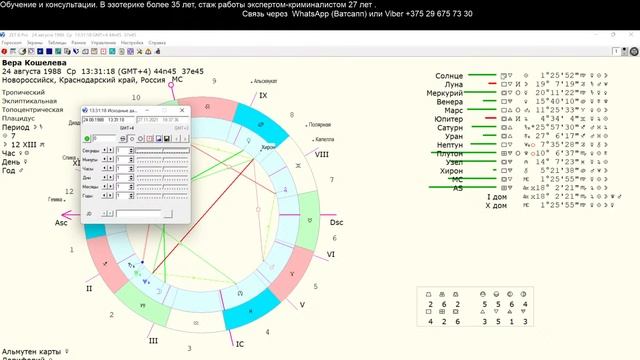
Task: Click the pink square toolbar icon
Action: coord(103,51)
